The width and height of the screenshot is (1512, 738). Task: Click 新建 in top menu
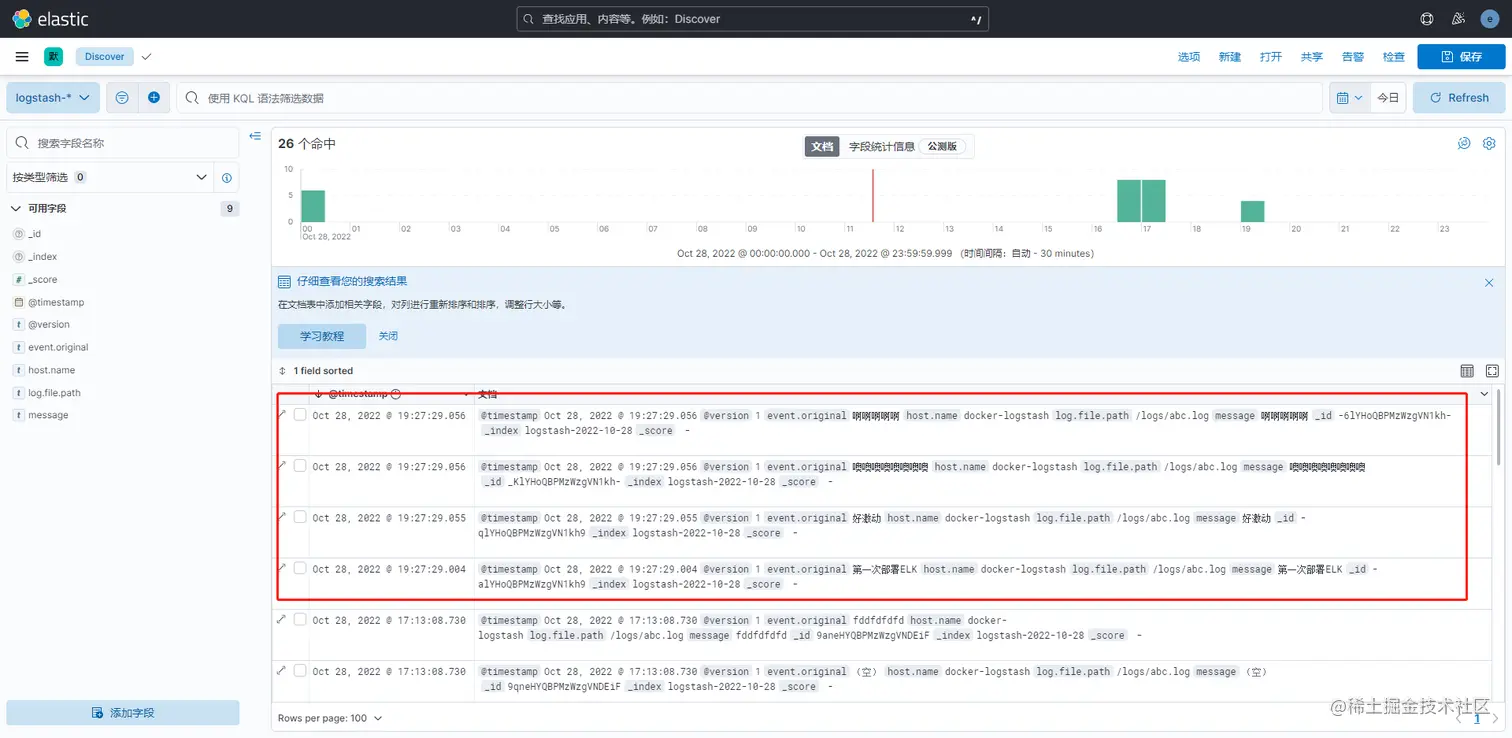(1230, 57)
